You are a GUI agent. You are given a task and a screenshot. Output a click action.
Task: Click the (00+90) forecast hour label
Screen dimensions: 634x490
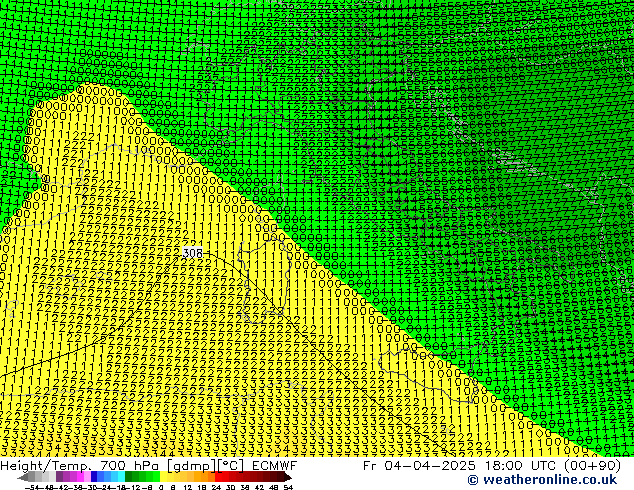(593, 466)
